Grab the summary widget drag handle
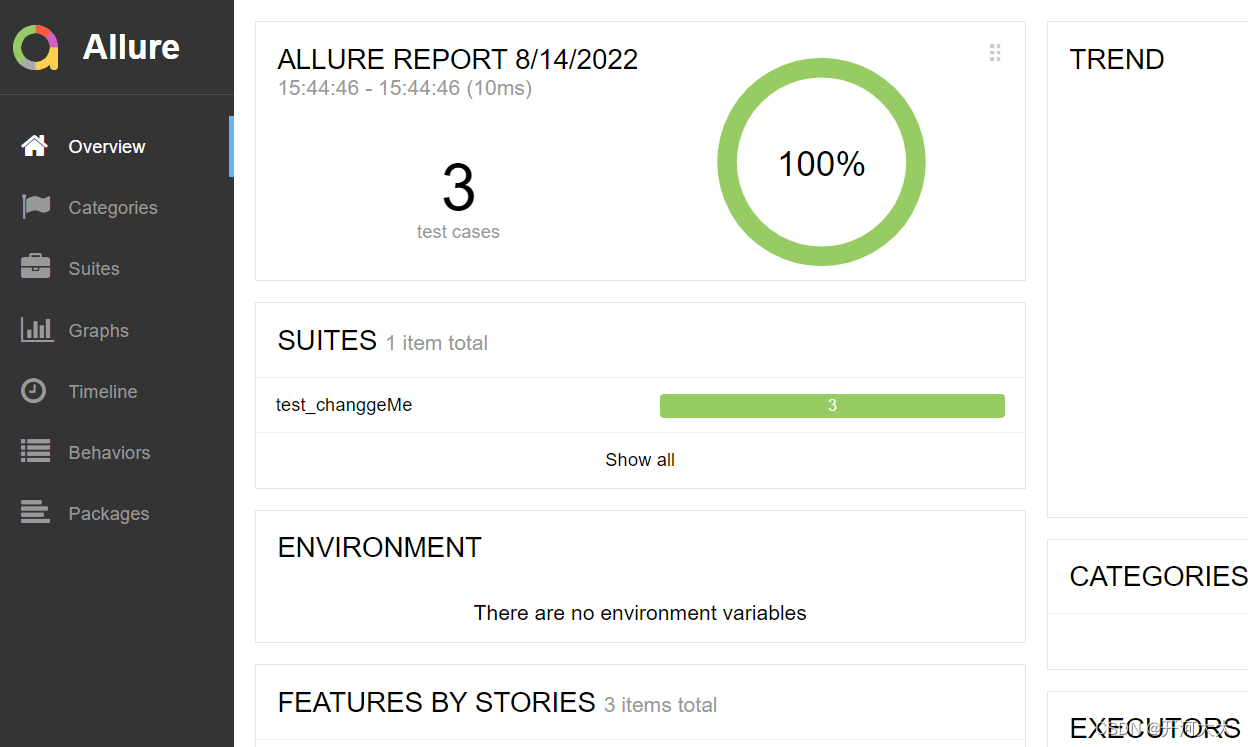Viewport: 1248px width, 747px height. [x=995, y=53]
